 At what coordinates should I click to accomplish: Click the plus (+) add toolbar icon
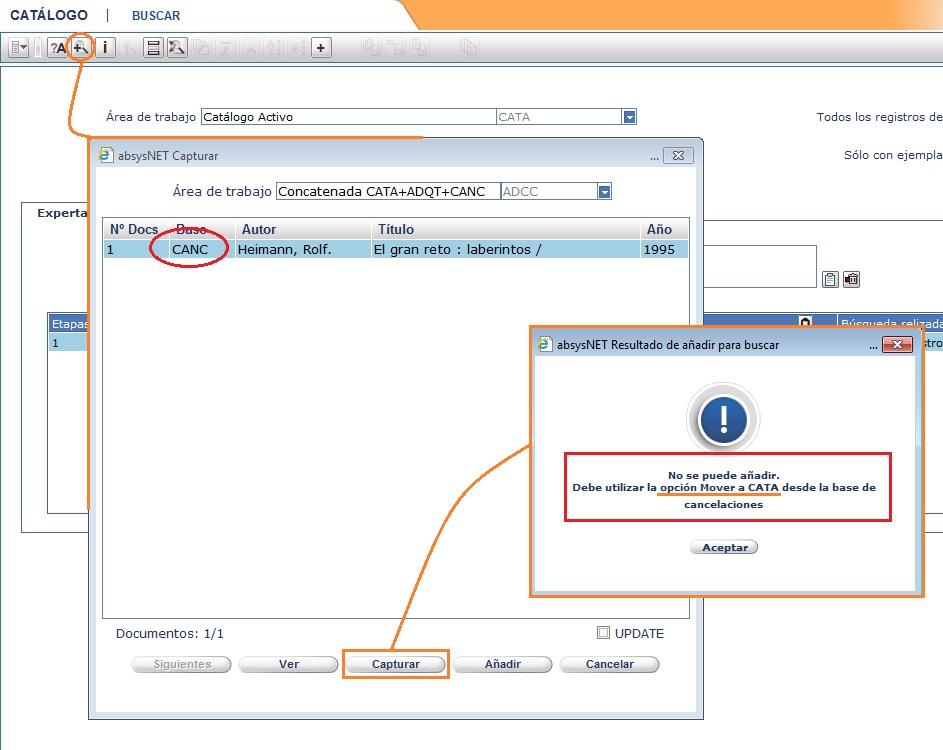320,47
